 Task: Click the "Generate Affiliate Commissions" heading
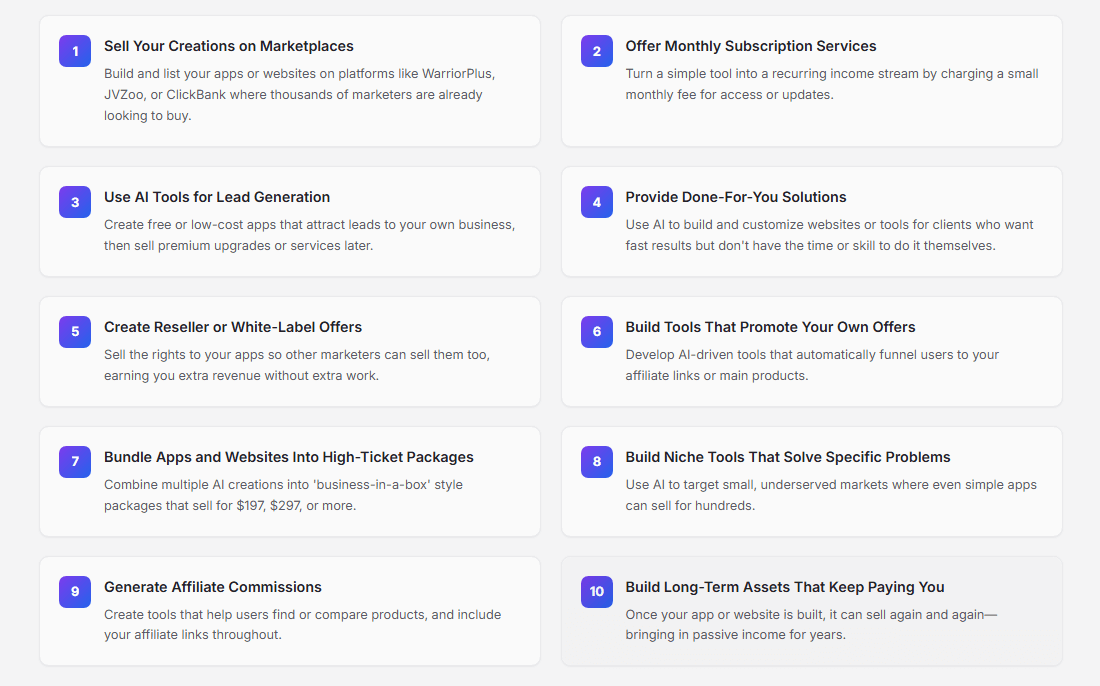click(x=213, y=587)
